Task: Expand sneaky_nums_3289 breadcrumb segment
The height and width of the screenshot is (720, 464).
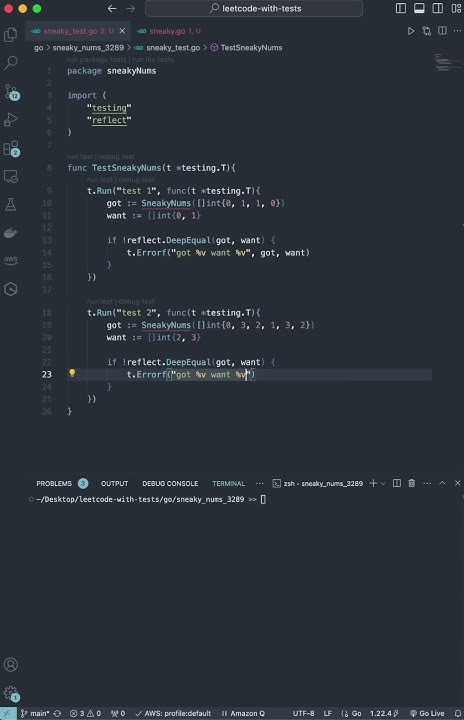Action: click(x=88, y=48)
